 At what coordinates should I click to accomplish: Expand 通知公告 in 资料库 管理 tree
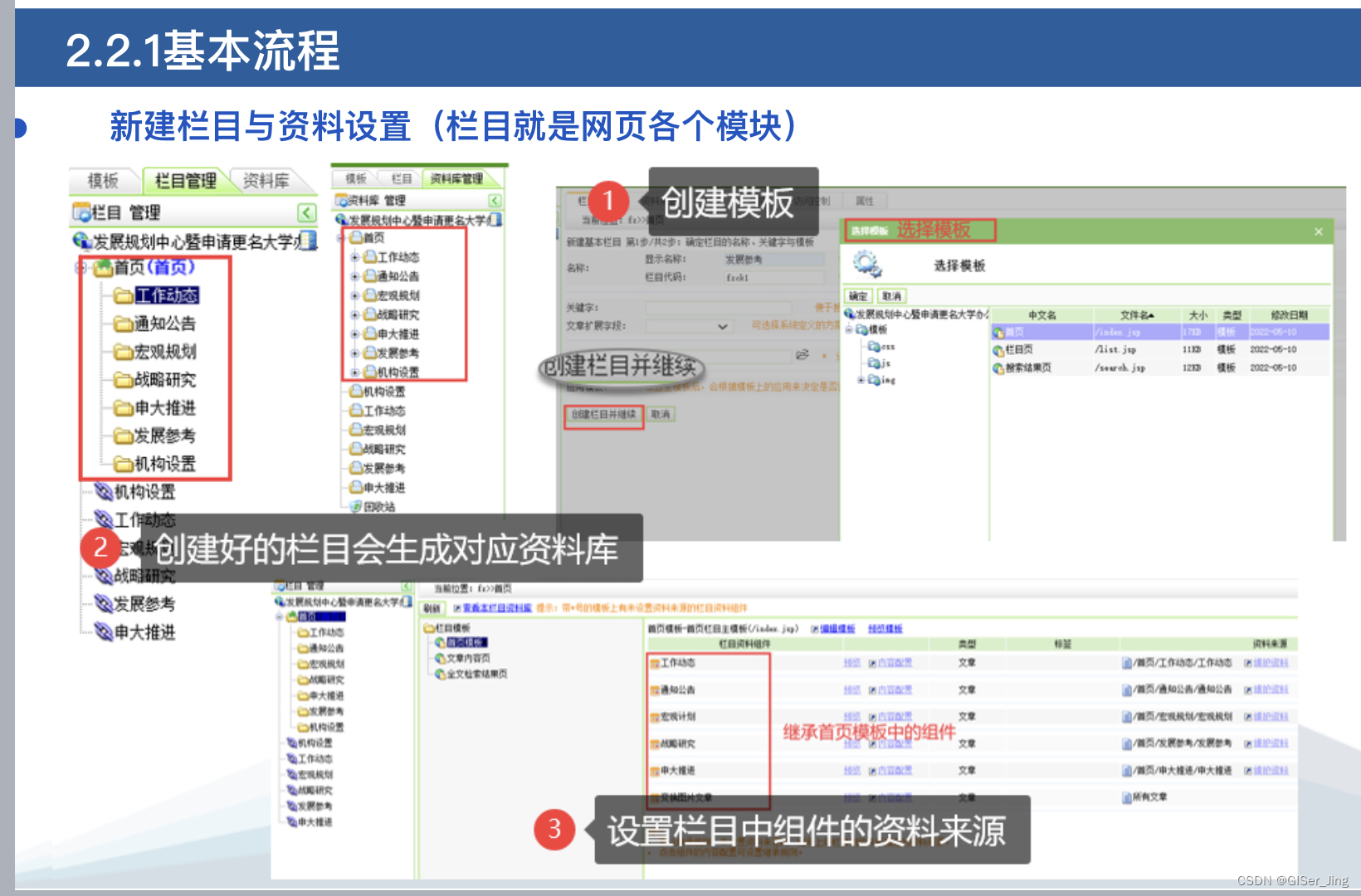[x=355, y=276]
